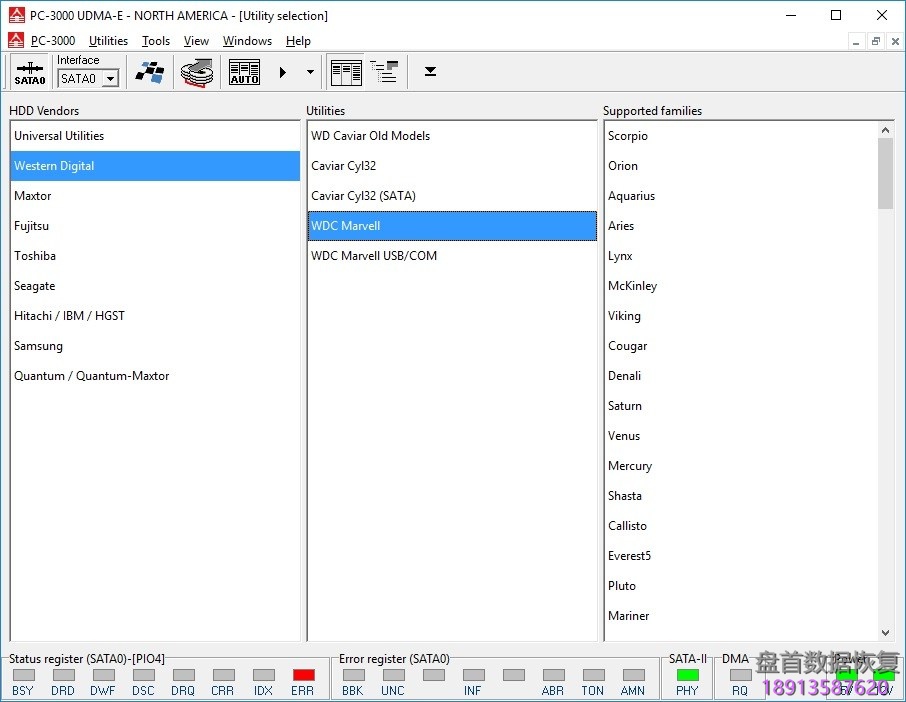The height and width of the screenshot is (702, 906).
Task: Open the Utilities menu
Action: click(108, 41)
